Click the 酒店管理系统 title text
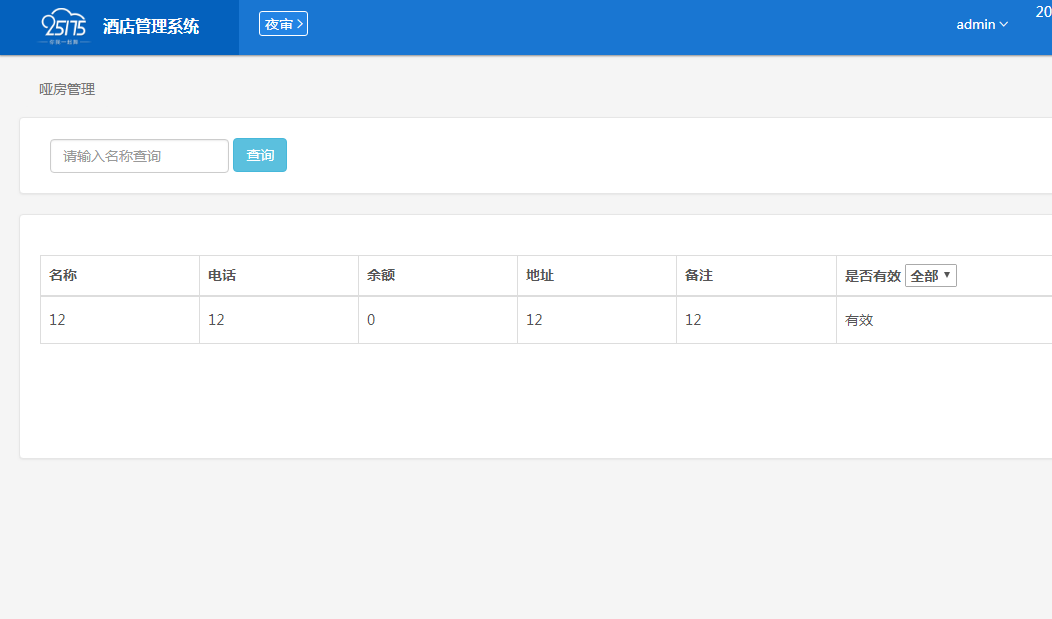The image size is (1052, 619). (151, 27)
